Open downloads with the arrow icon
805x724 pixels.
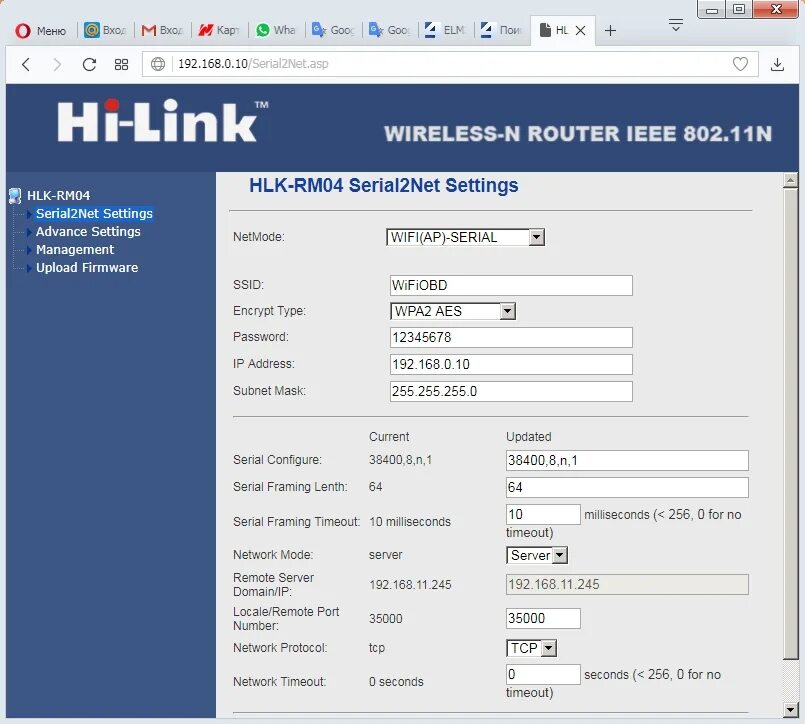[777, 64]
